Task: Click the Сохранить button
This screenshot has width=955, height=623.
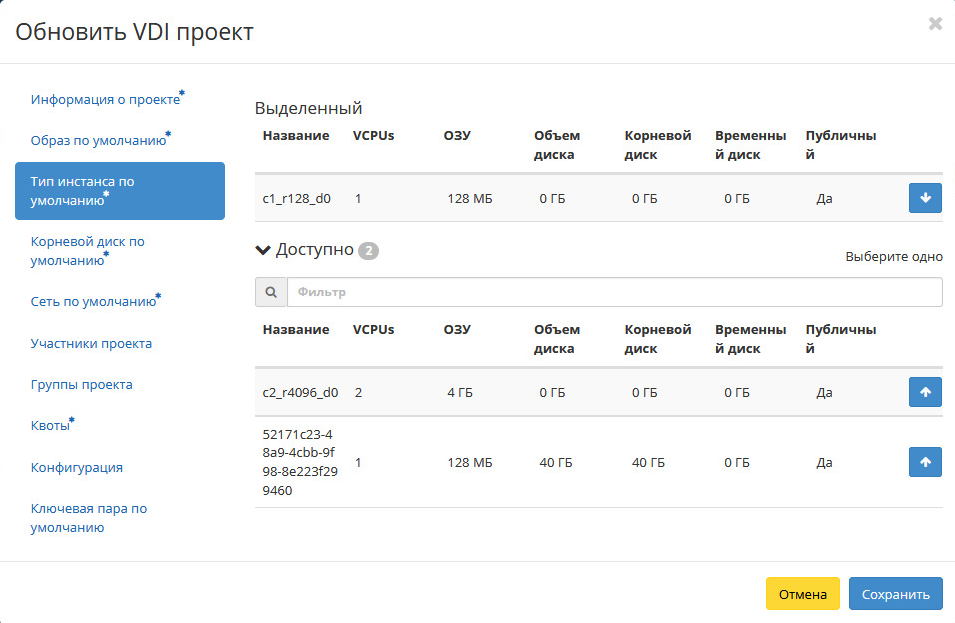Action: 896,594
